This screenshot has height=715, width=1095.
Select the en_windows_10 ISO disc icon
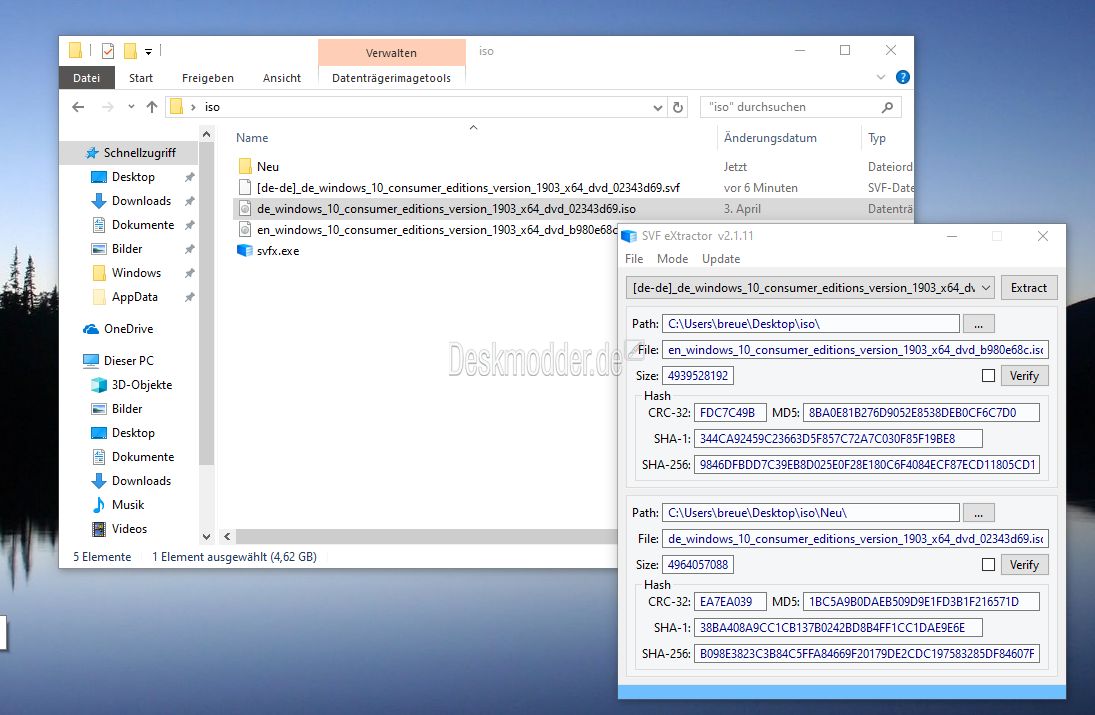245,229
